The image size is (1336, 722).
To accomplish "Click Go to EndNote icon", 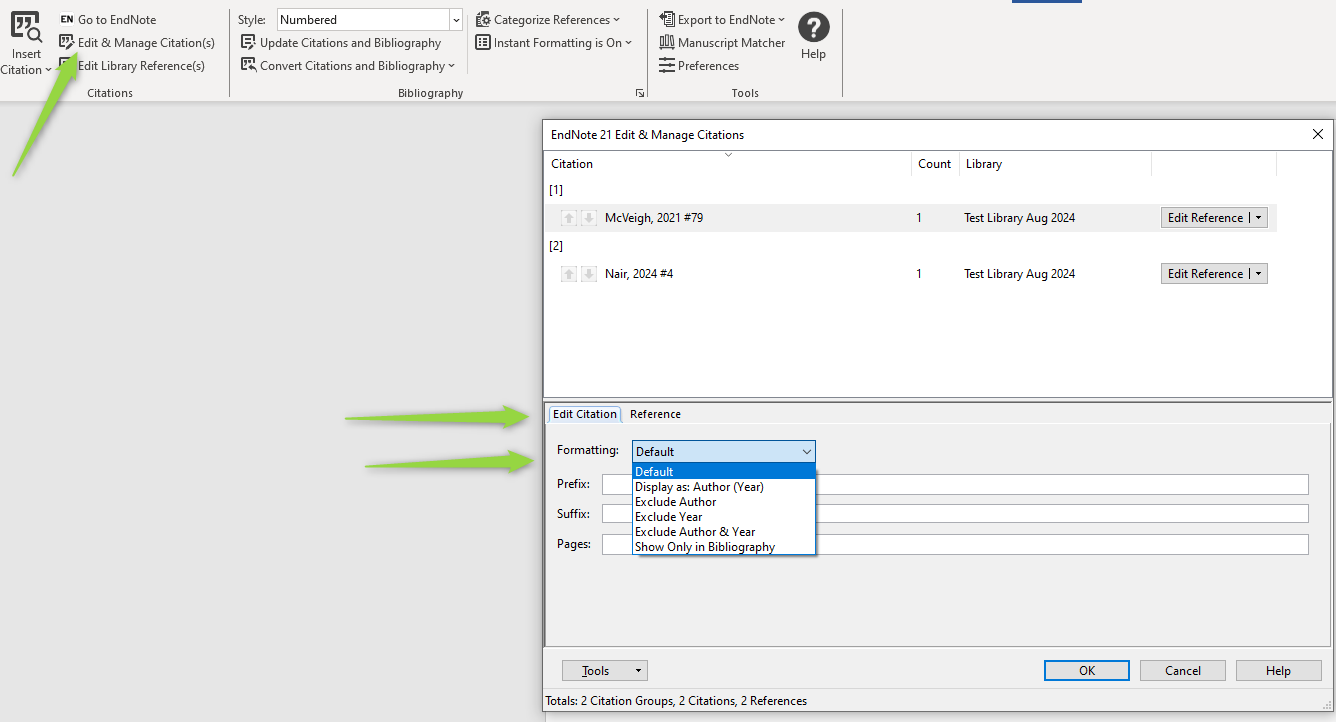I will (67, 20).
